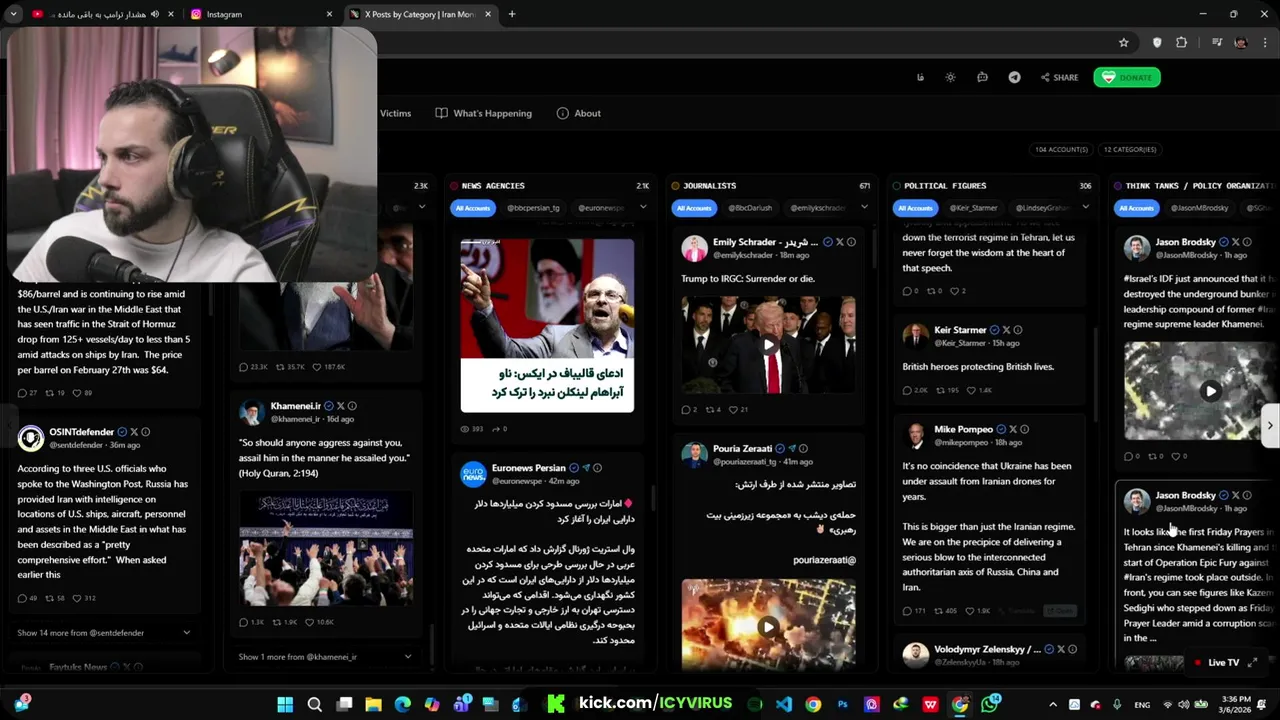Screen dimensions: 1280x720
Task: Expand News Agencies account filter chevron
Action: 643,207
